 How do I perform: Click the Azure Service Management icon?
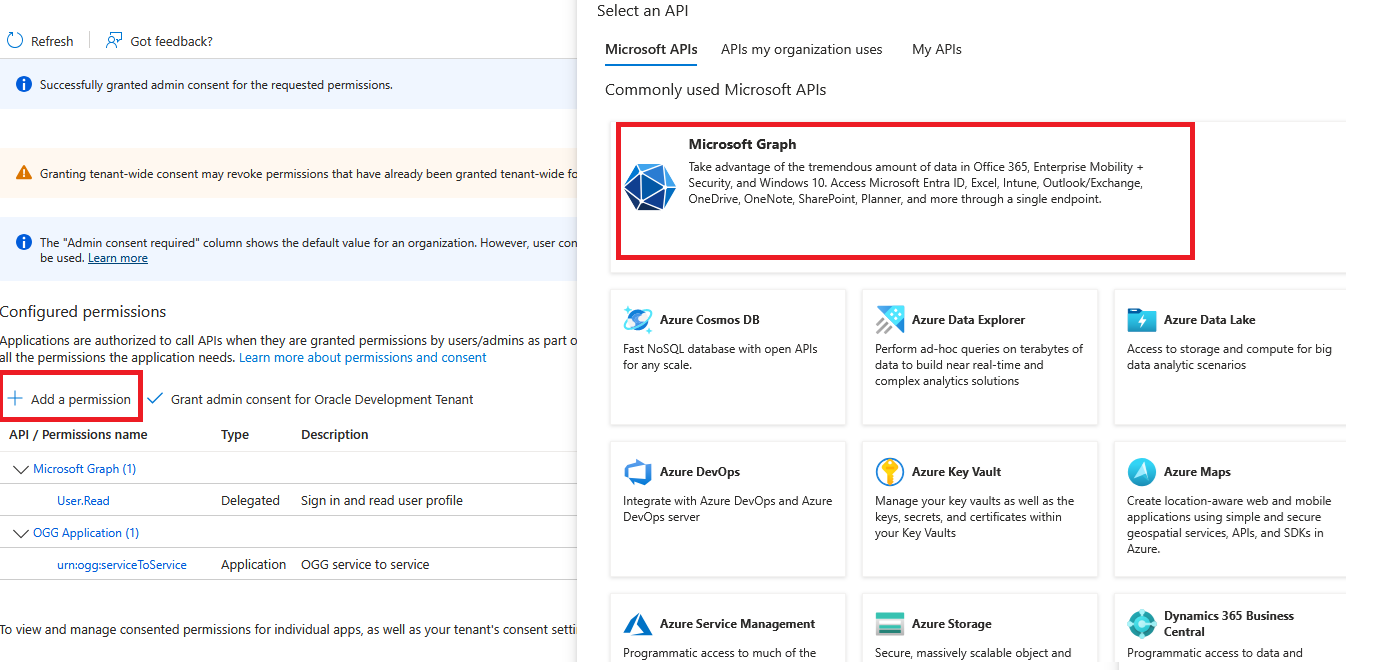(638, 623)
